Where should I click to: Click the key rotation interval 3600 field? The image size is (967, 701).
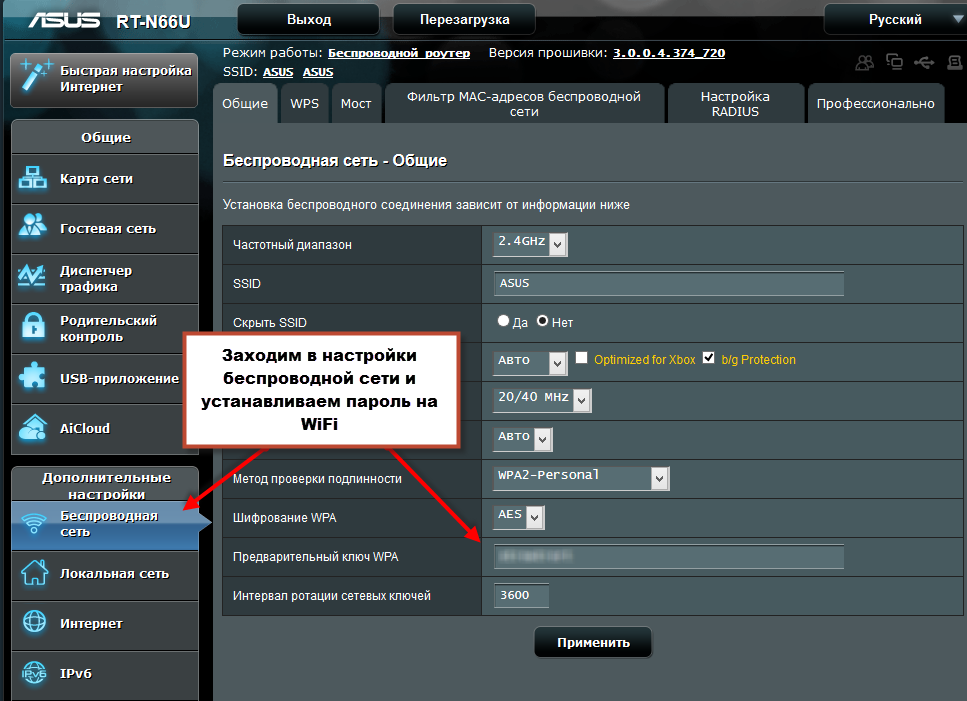[521, 595]
